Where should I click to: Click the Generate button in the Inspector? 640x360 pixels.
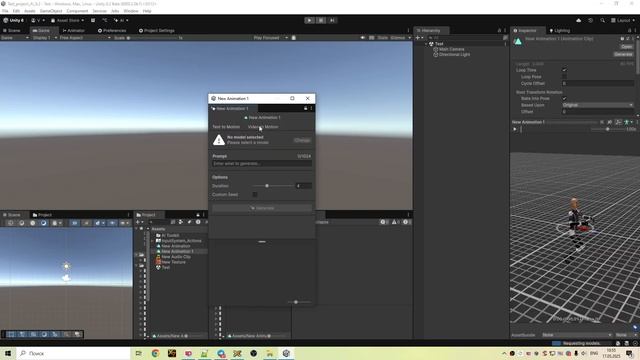623,54
